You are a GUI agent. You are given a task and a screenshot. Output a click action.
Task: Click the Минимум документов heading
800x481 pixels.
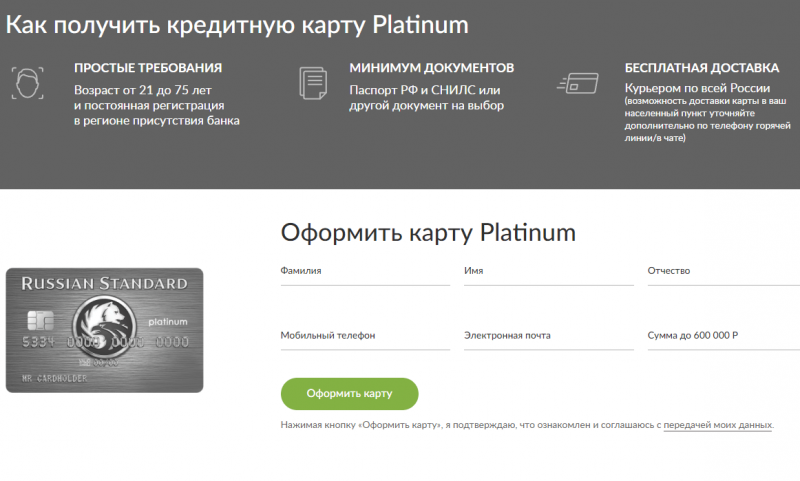(x=432, y=68)
